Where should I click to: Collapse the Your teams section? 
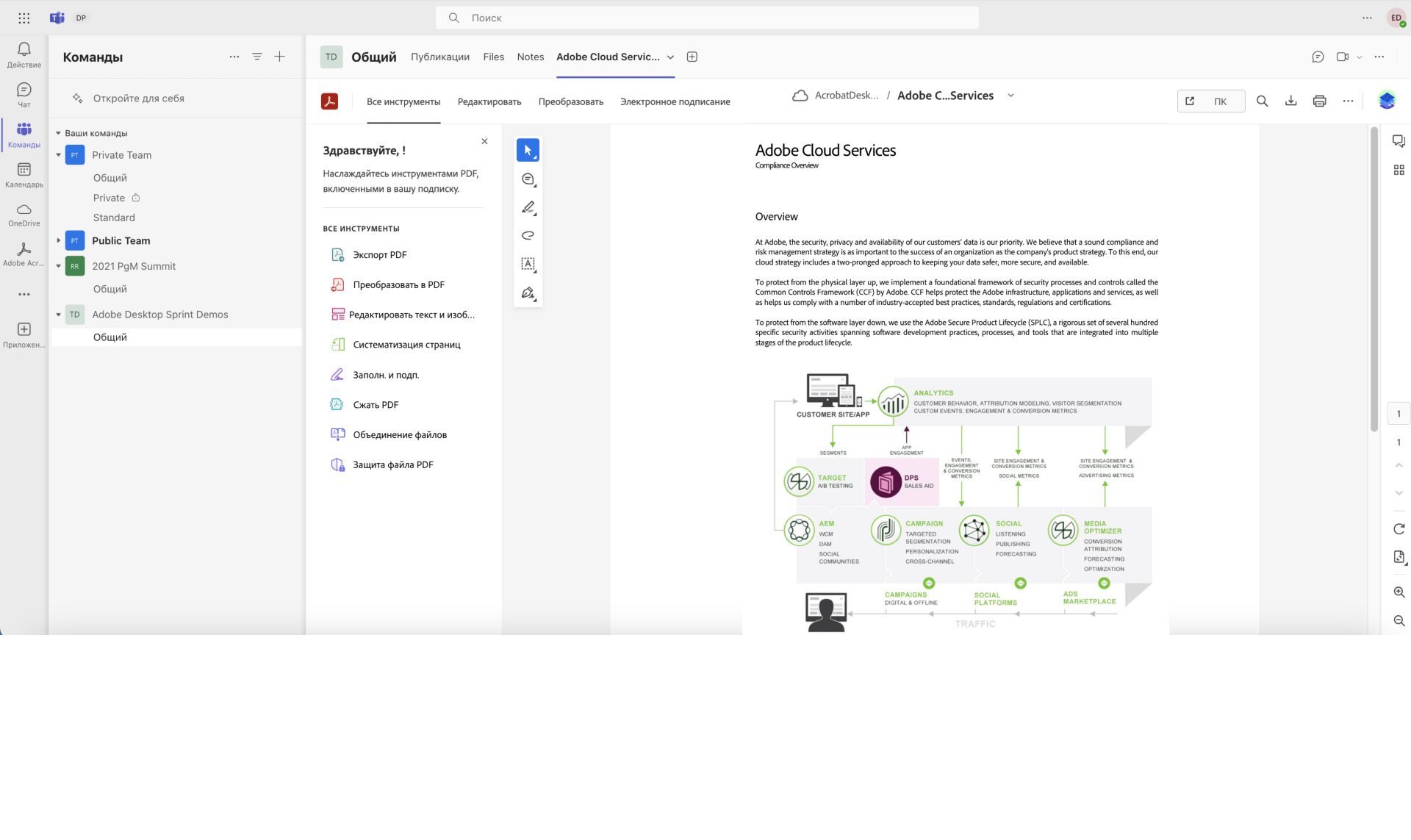(58, 133)
